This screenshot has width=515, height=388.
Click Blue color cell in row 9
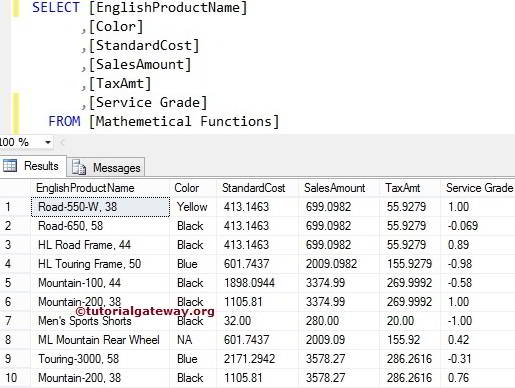pyautogui.click(x=193, y=359)
